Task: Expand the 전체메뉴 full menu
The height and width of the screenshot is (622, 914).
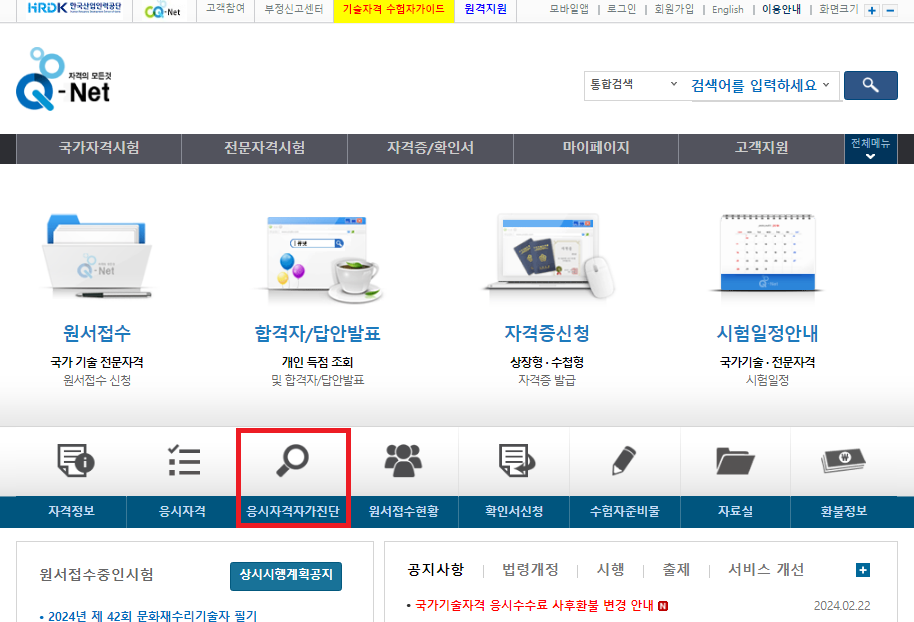Action: coord(870,150)
